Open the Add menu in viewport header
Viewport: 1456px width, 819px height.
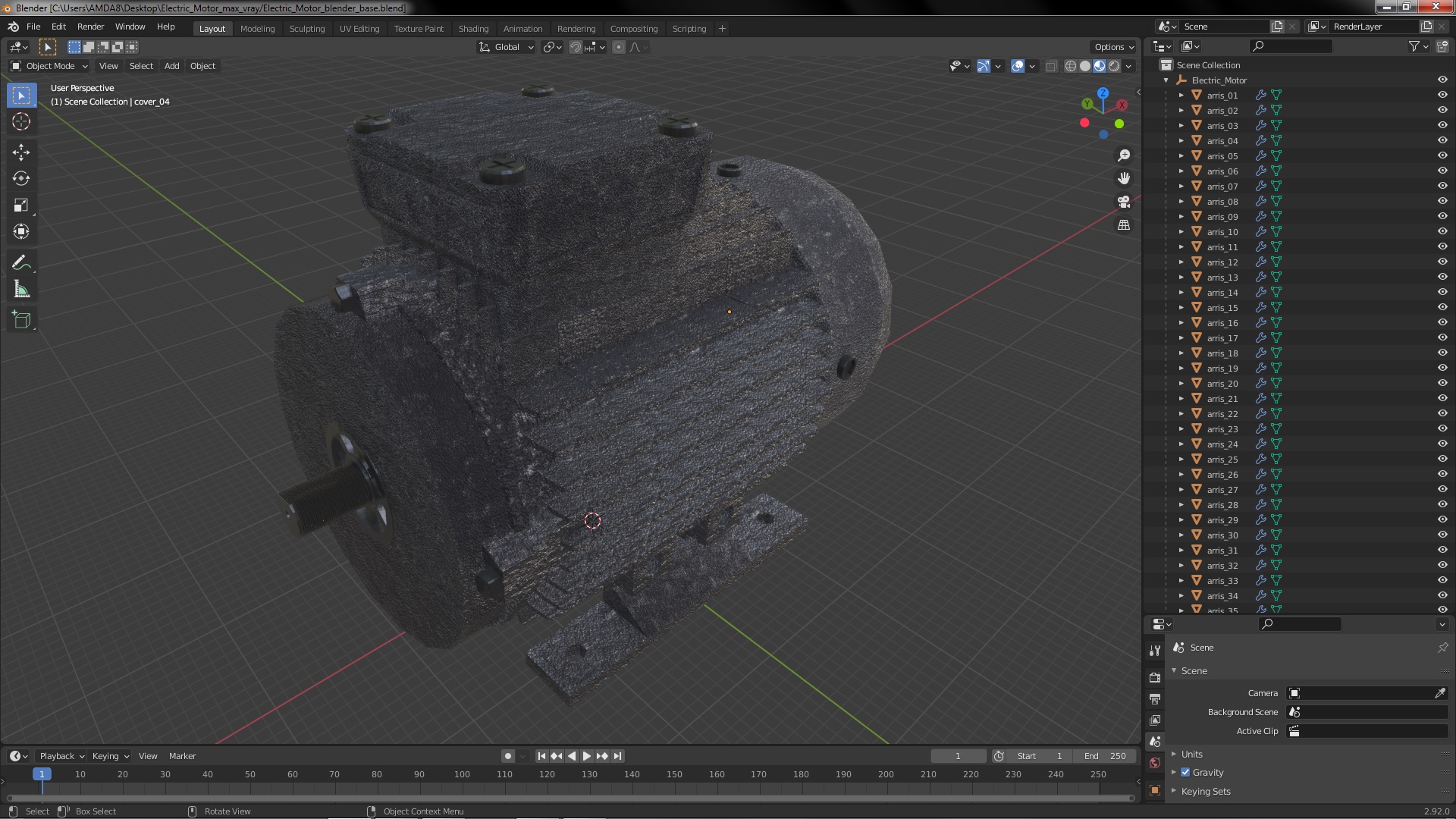pyautogui.click(x=172, y=66)
